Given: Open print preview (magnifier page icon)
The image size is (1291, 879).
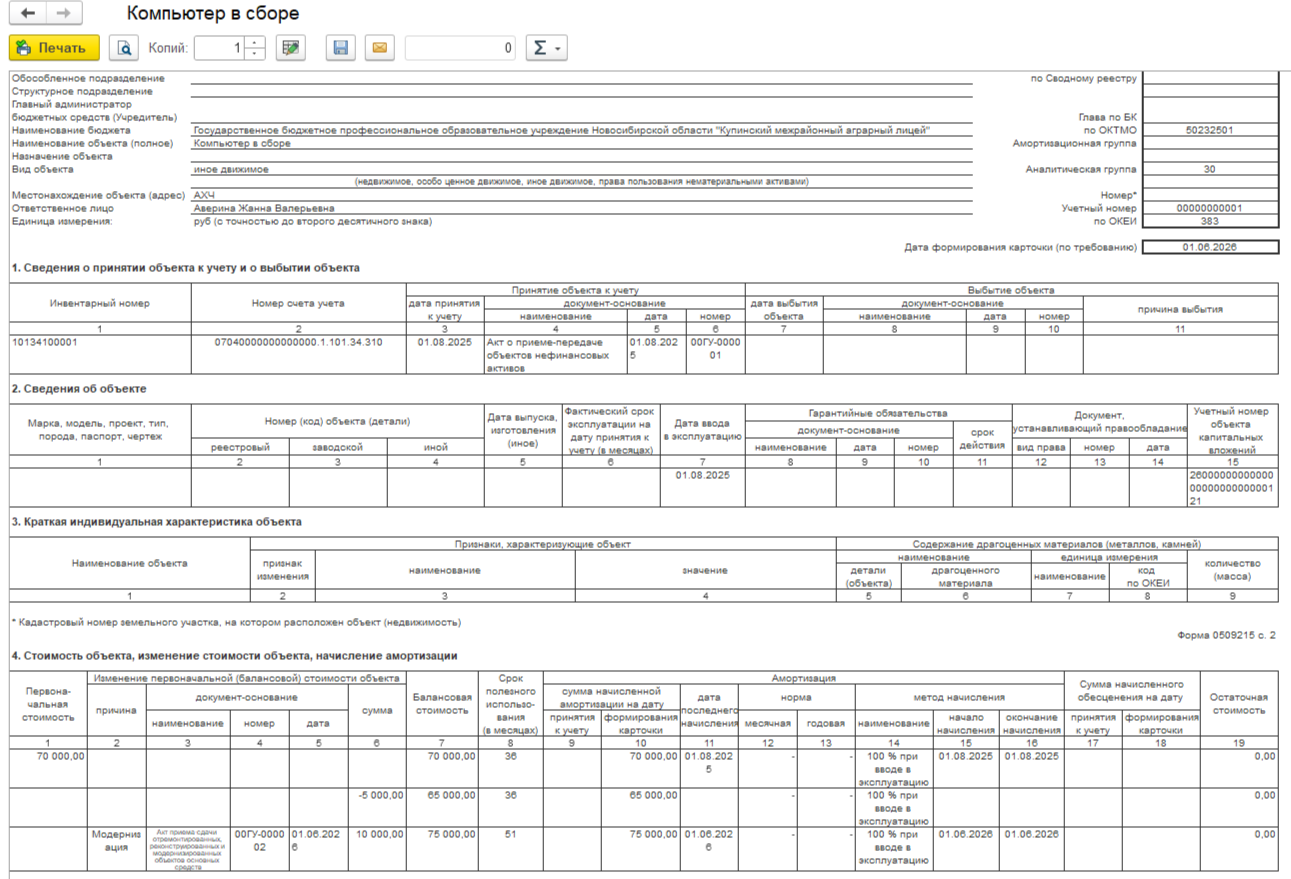Looking at the screenshot, I should (124, 47).
